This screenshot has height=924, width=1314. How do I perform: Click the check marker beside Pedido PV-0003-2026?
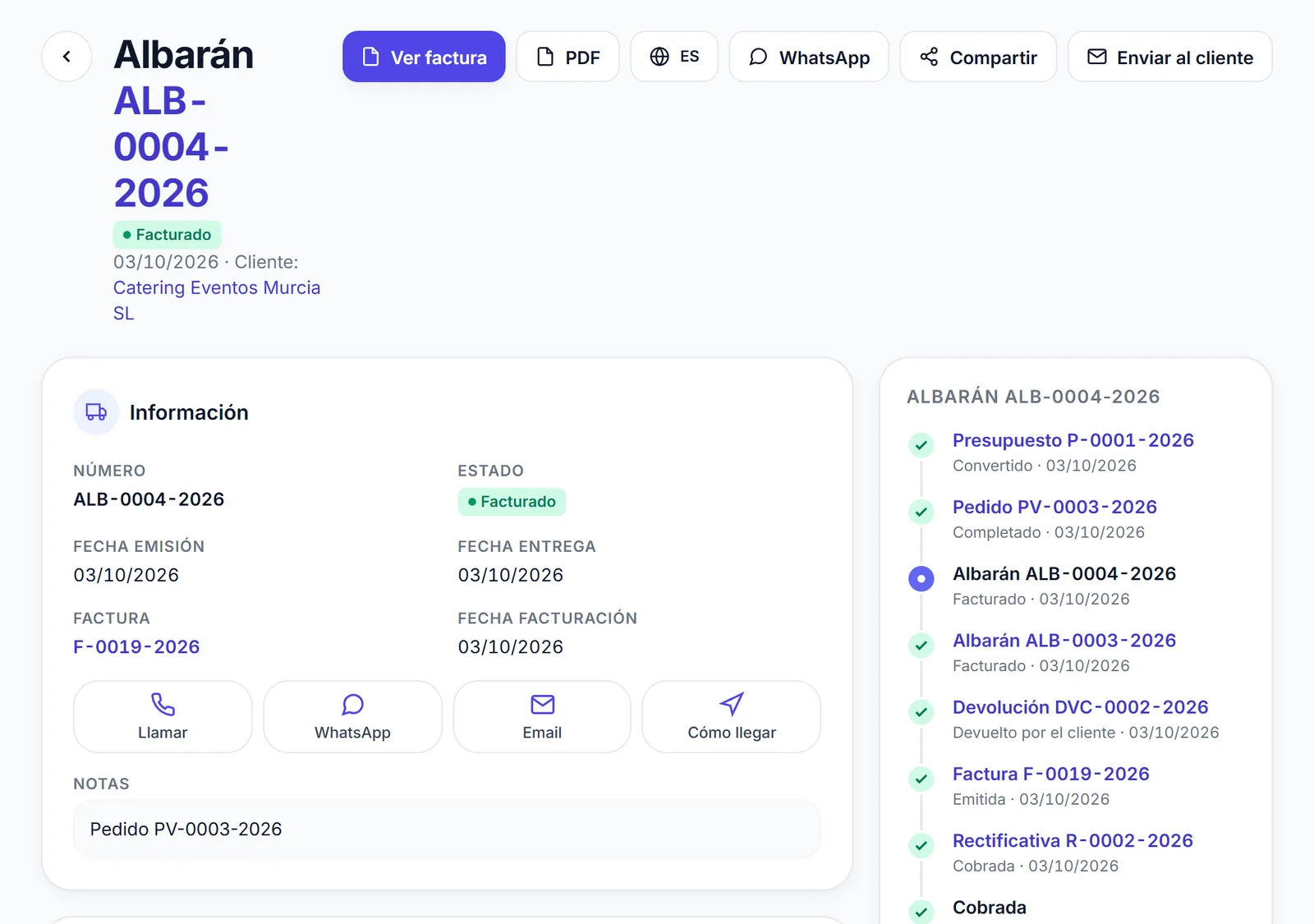(x=921, y=512)
